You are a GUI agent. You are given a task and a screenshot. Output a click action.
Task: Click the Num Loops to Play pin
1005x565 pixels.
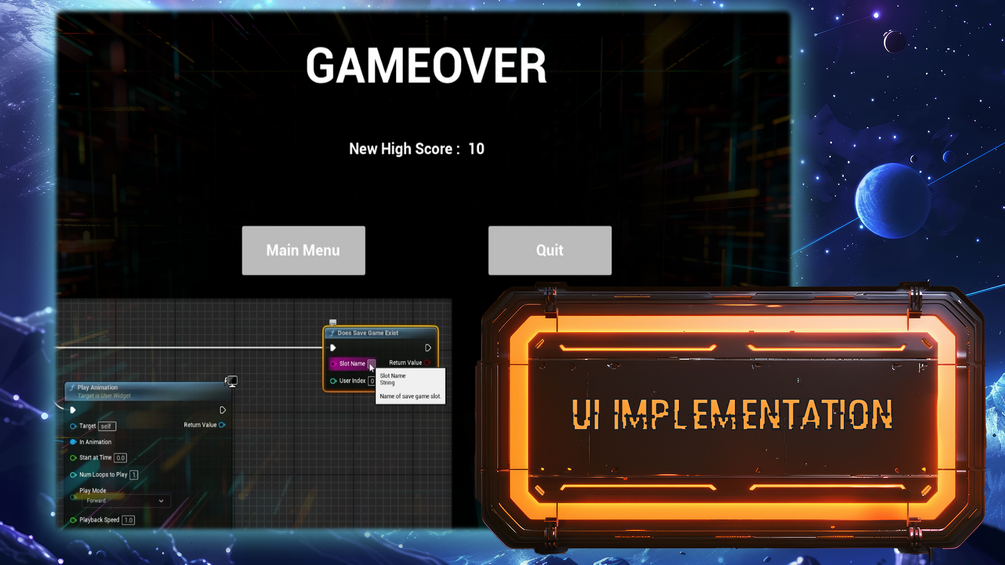[x=73, y=475]
